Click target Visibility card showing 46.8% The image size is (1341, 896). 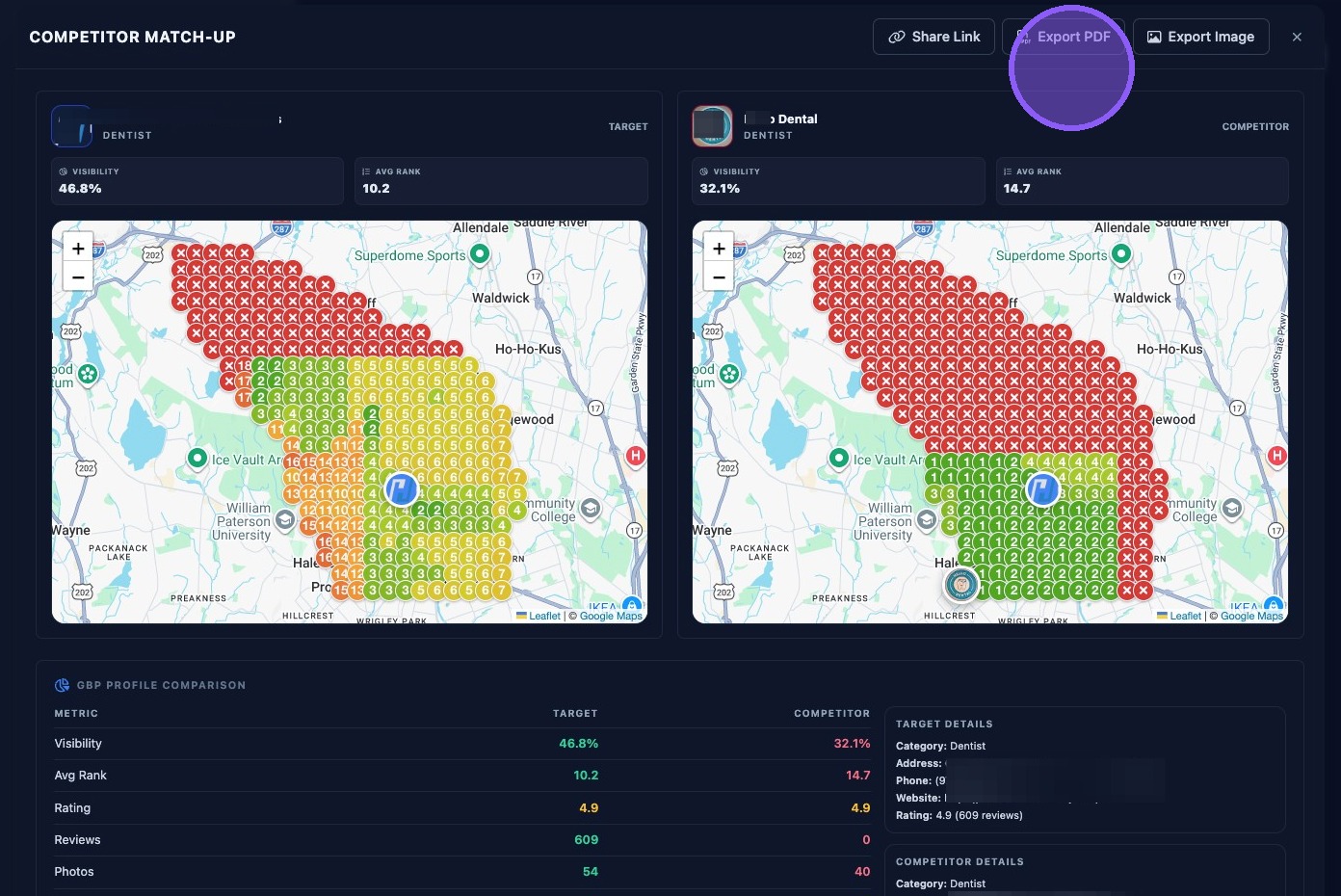(197, 181)
